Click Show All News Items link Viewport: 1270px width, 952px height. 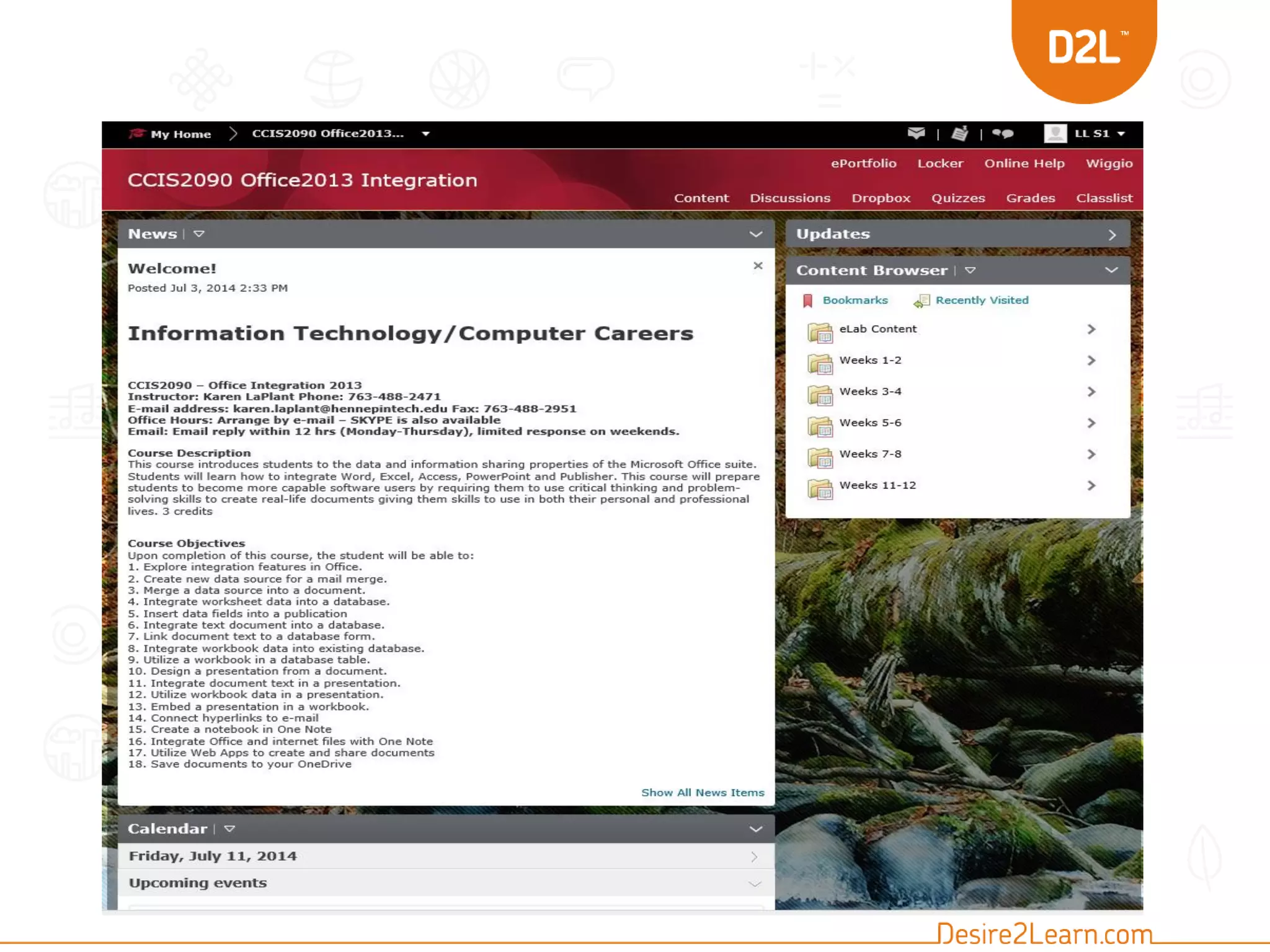click(x=702, y=793)
